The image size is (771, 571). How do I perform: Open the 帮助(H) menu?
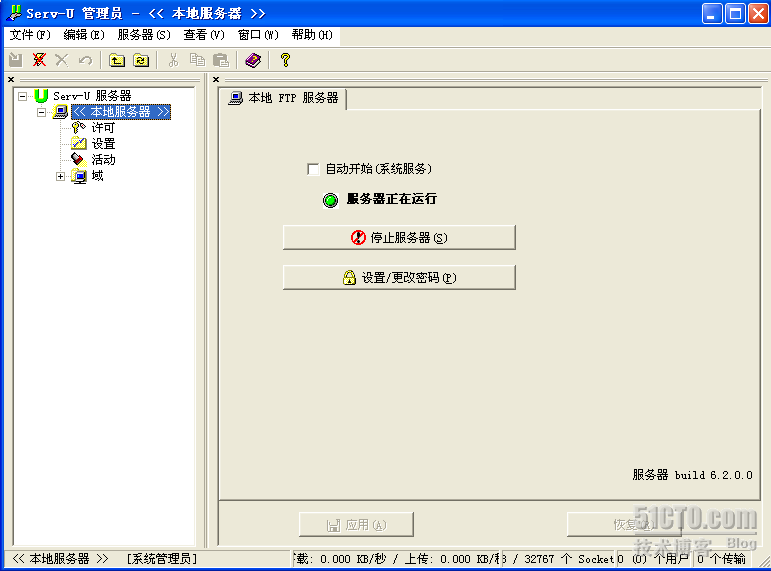312,35
